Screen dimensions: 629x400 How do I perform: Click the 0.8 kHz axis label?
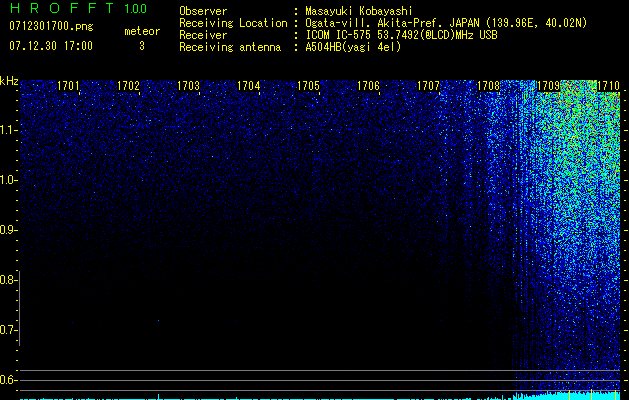[7, 280]
